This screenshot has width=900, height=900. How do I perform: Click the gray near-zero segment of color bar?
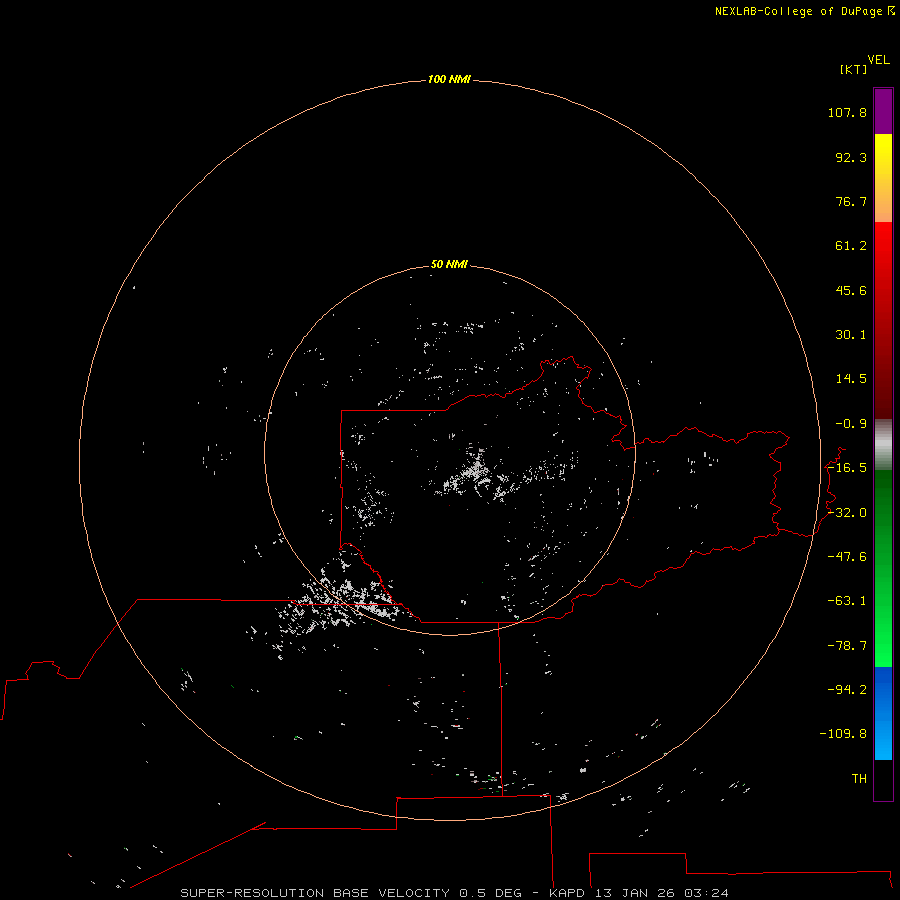pos(883,445)
